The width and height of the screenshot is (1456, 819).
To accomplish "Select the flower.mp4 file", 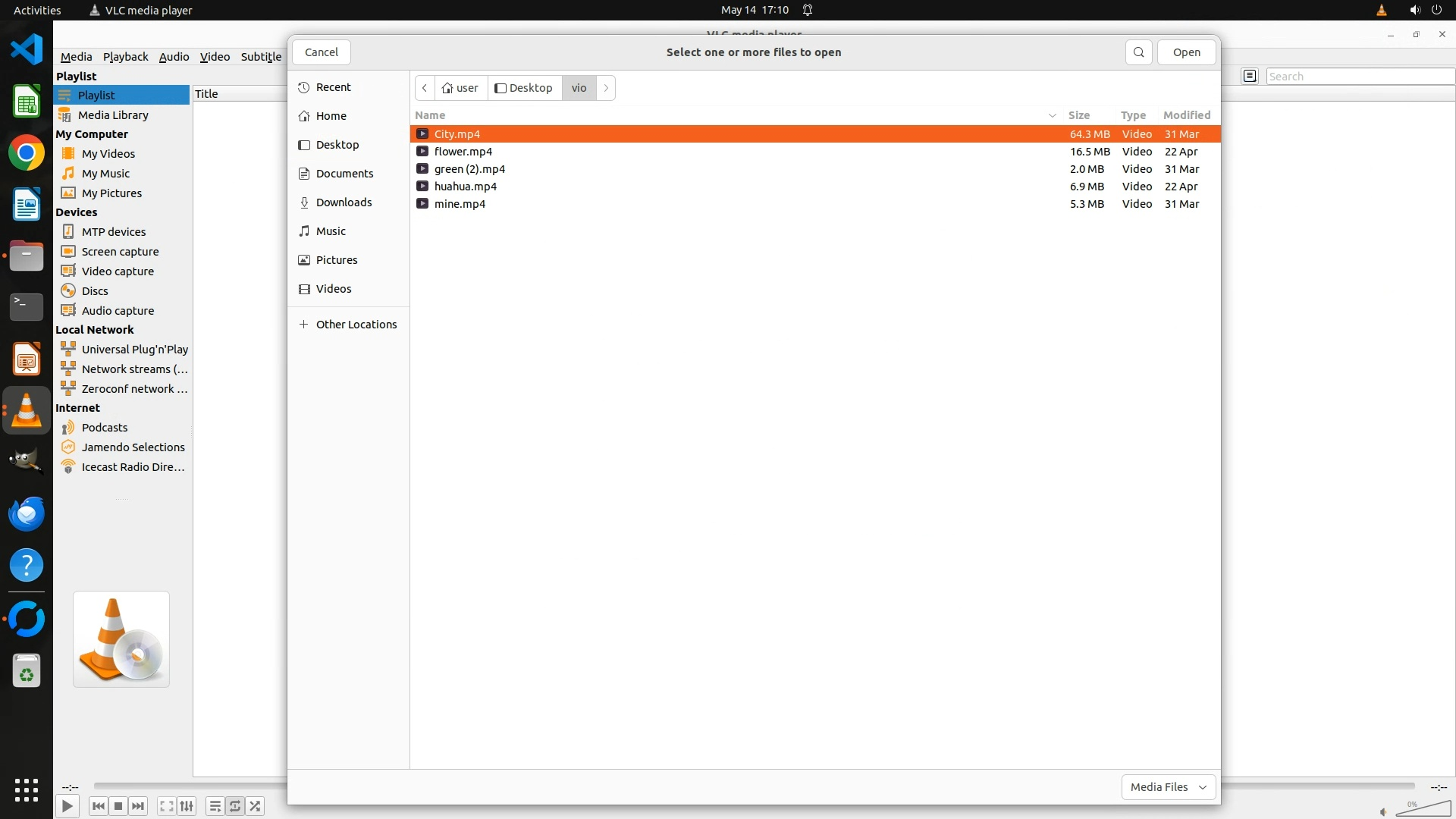I will 463,152.
